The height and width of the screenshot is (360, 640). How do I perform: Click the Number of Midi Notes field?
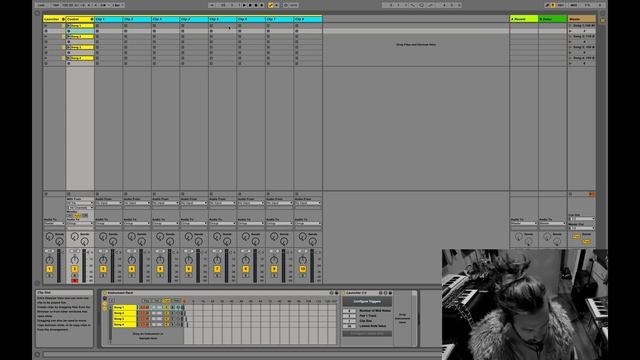coord(349,311)
